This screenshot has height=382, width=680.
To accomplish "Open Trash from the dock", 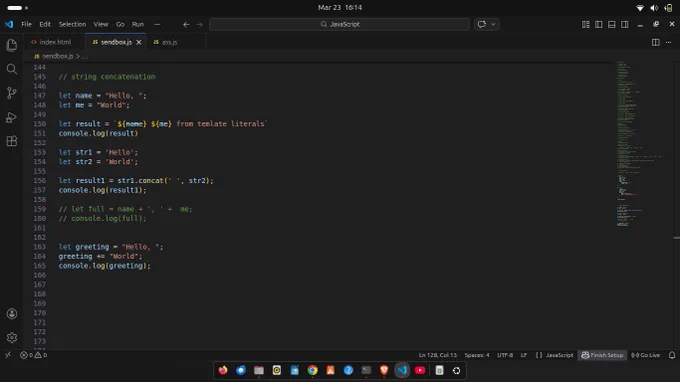I will pos(439,370).
